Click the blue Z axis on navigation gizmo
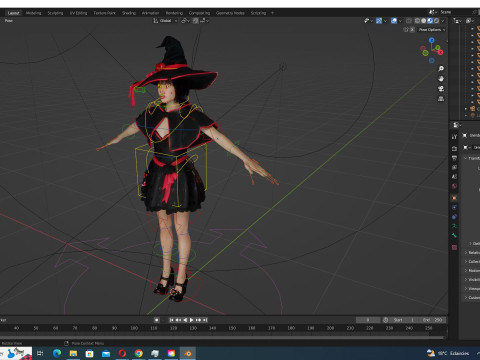 coord(432,40)
